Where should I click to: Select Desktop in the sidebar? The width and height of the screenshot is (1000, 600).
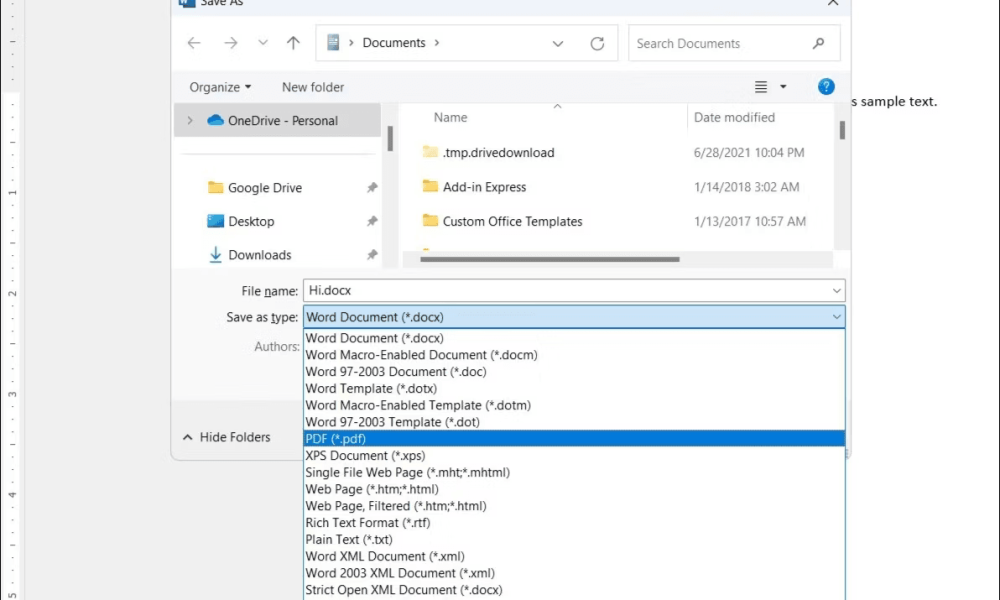tap(251, 221)
